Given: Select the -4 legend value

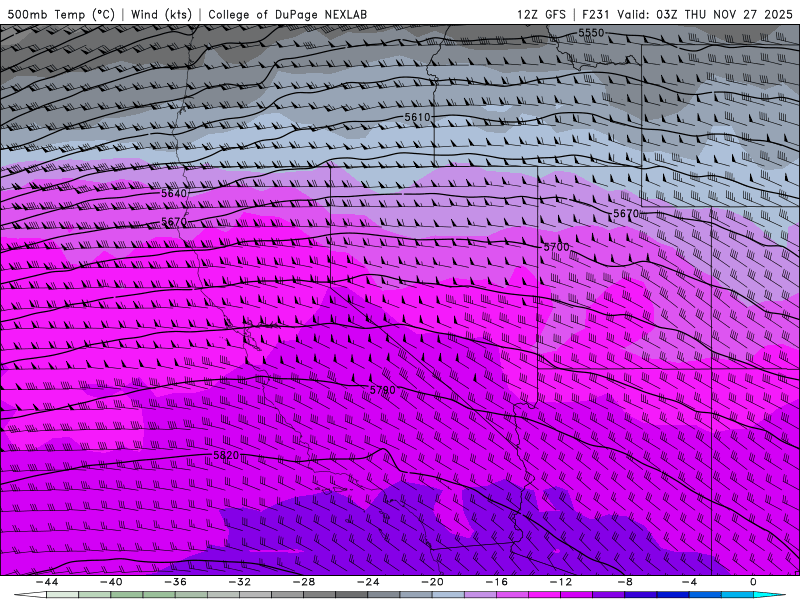Looking at the screenshot, I should point(690,582).
